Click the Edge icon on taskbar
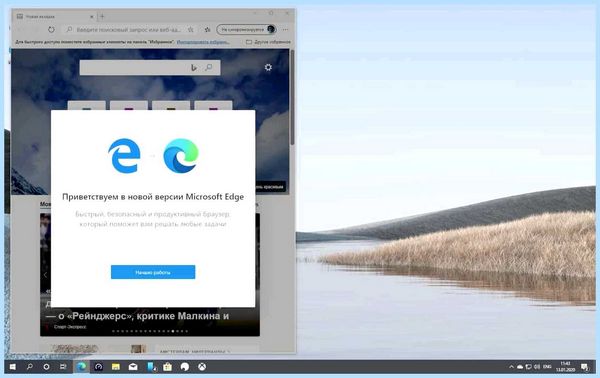Image resolution: width=600 pixels, height=378 pixels. pyautogui.click(x=81, y=367)
